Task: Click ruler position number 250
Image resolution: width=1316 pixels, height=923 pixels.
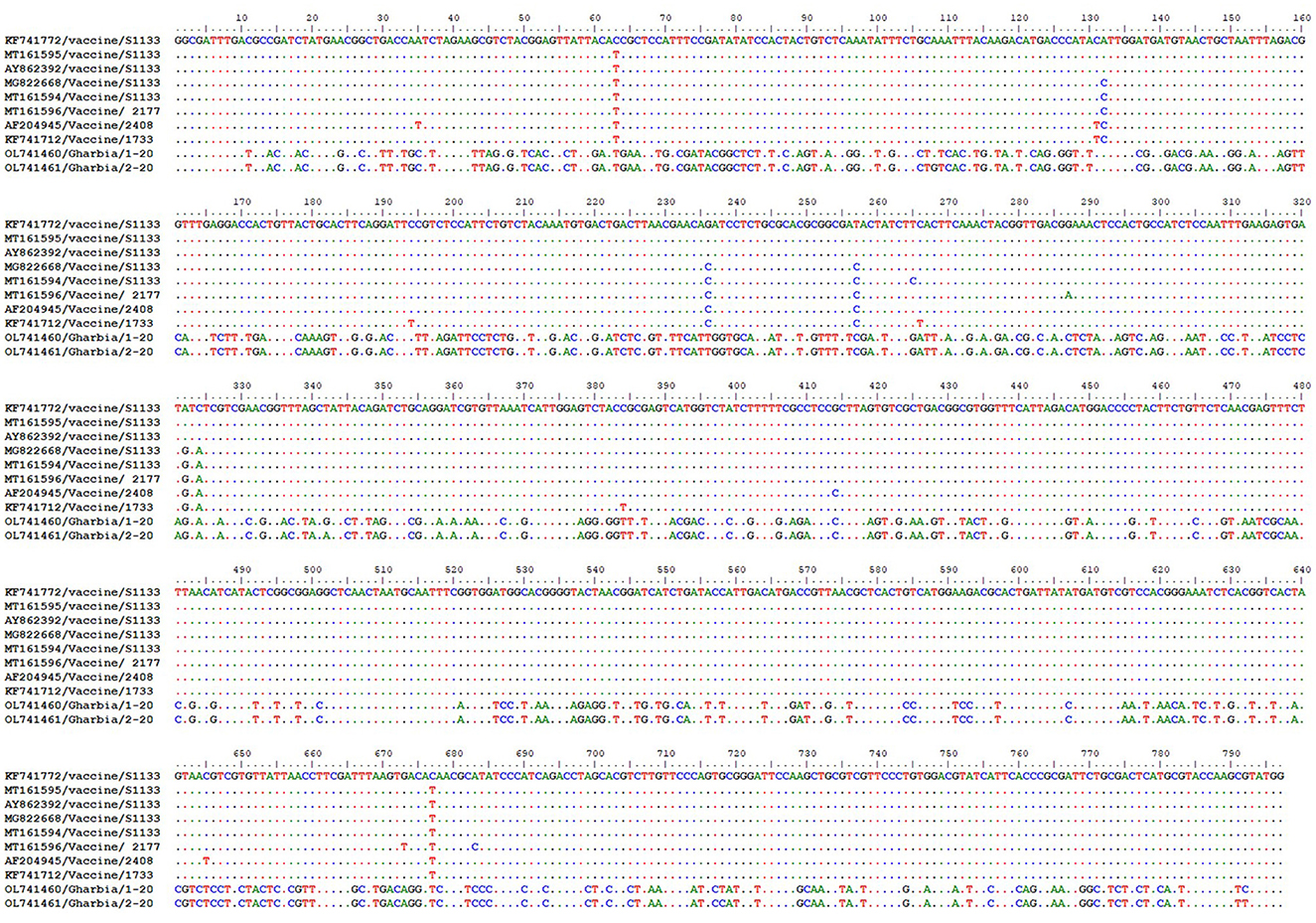Action: coord(807,202)
